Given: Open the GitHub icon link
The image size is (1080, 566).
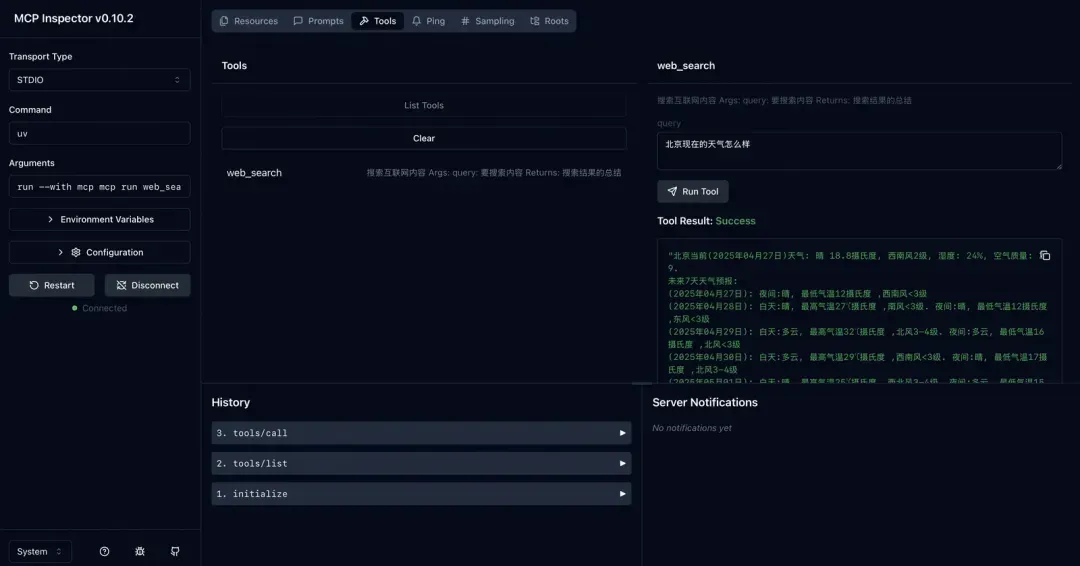Looking at the screenshot, I should (175, 552).
